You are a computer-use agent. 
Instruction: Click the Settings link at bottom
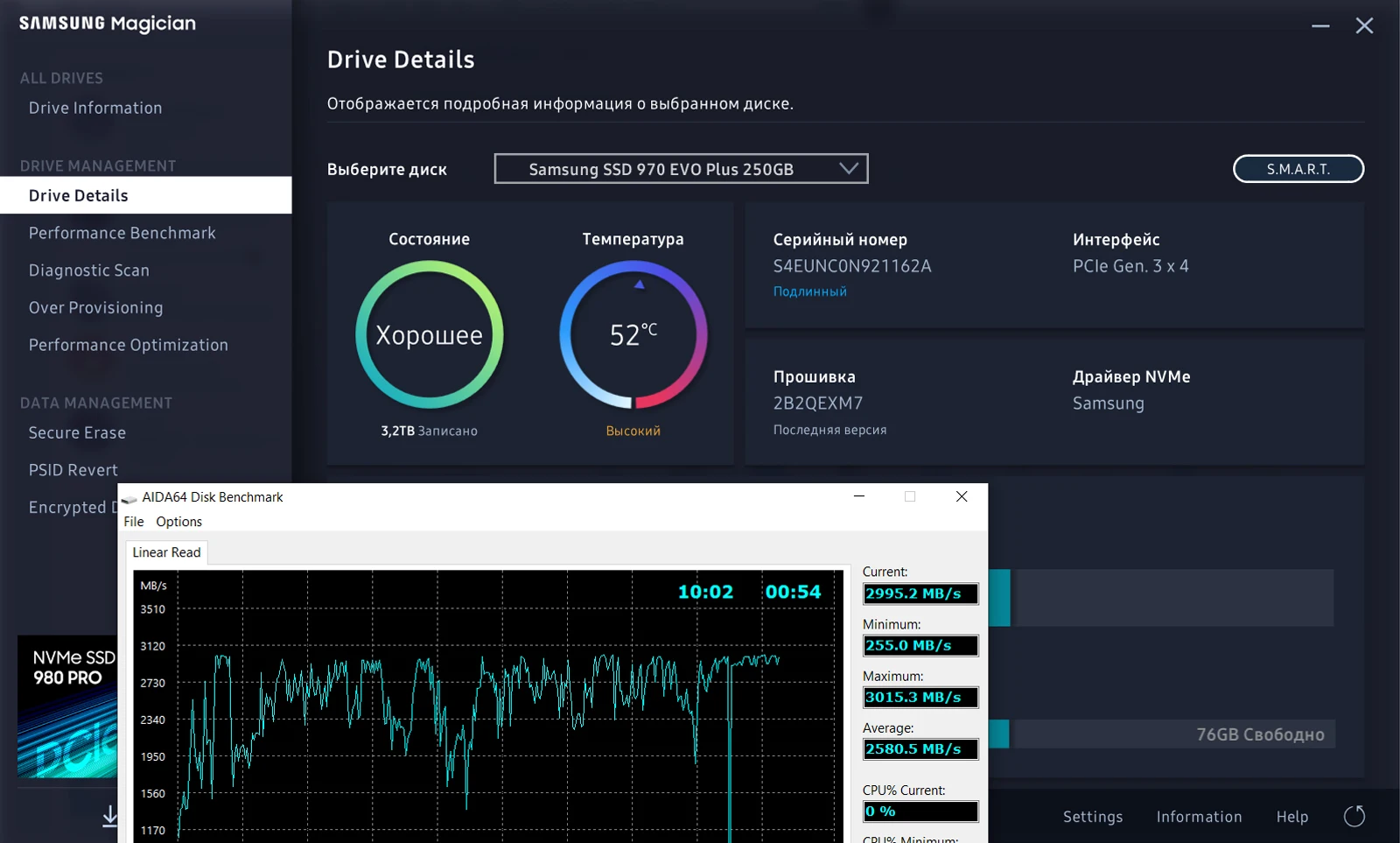(1092, 817)
